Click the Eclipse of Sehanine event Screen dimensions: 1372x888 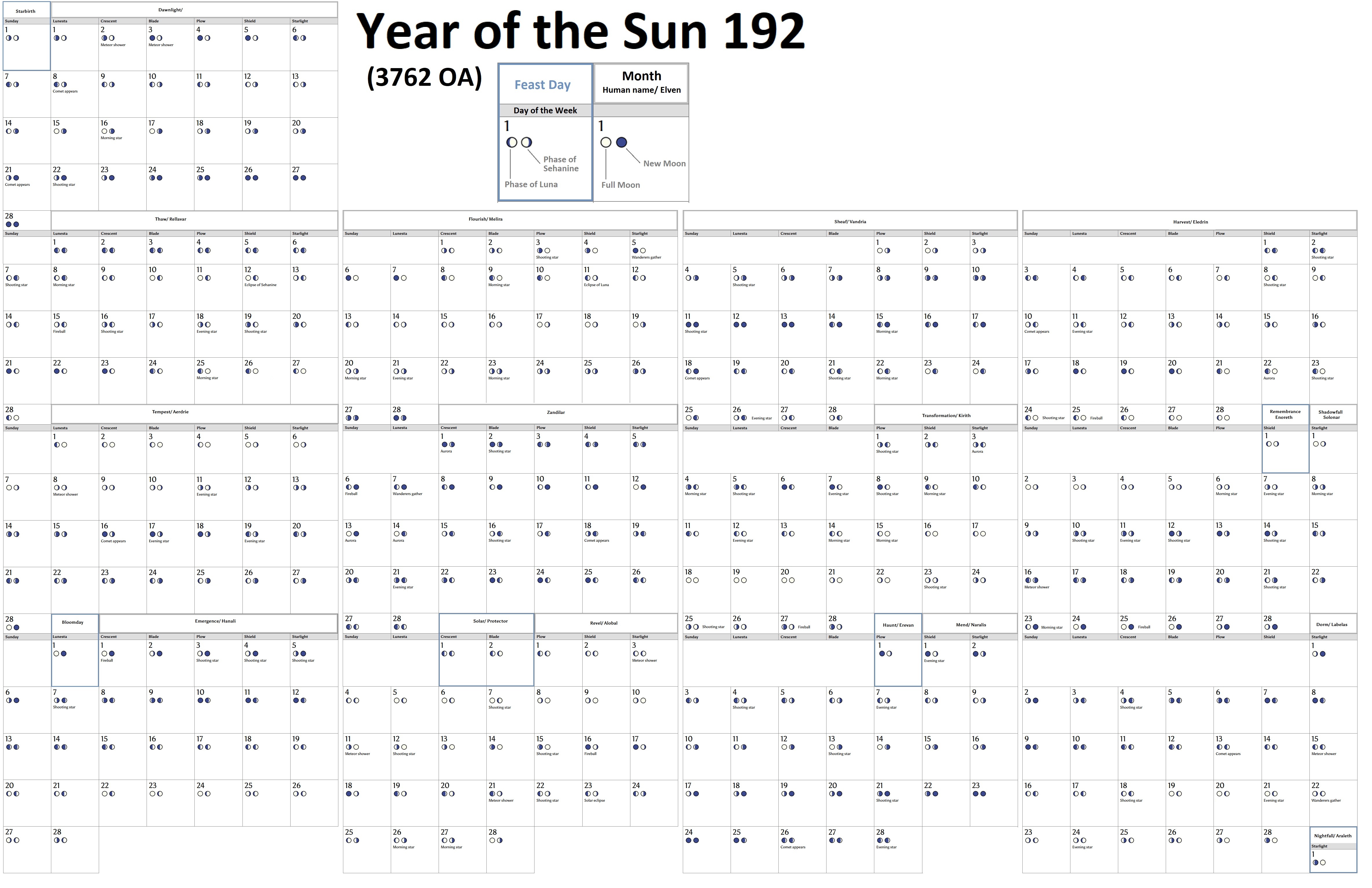pyautogui.click(x=260, y=285)
